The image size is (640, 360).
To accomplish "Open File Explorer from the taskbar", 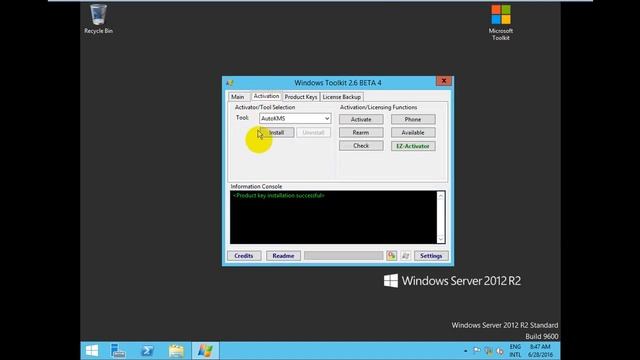I will [x=176, y=351].
